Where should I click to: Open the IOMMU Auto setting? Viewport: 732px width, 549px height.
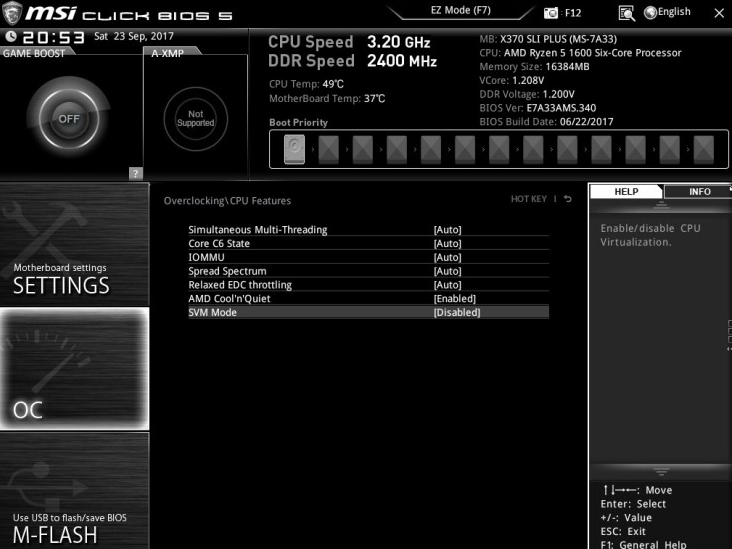[x=447, y=257]
